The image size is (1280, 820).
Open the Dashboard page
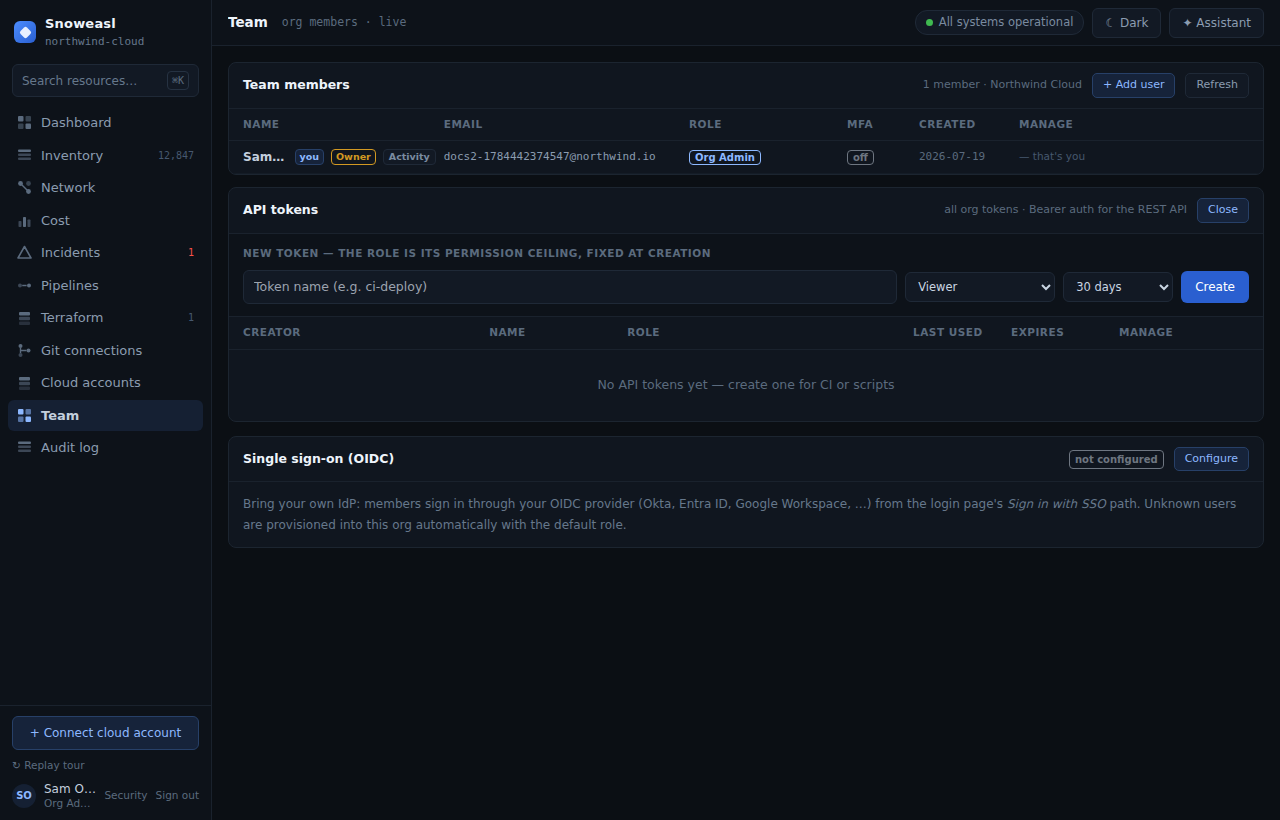point(105,123)
